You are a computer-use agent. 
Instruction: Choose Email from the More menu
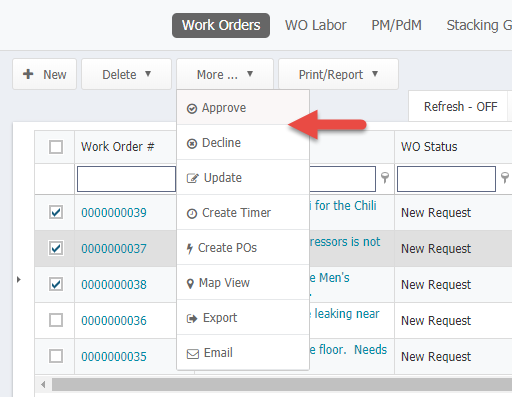pos(243,353)
